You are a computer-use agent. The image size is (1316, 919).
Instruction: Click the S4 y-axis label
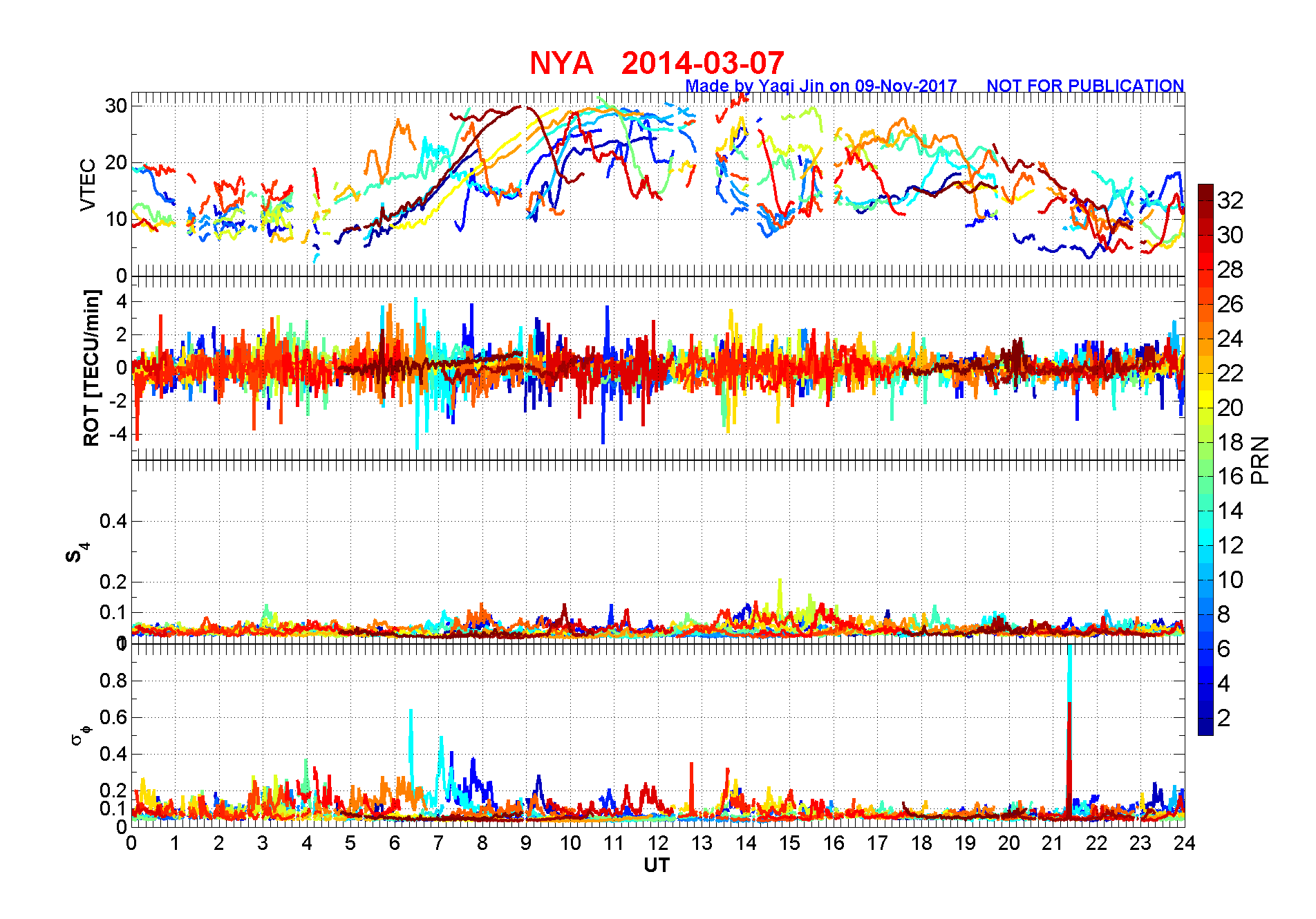click(x=77, y=552)
